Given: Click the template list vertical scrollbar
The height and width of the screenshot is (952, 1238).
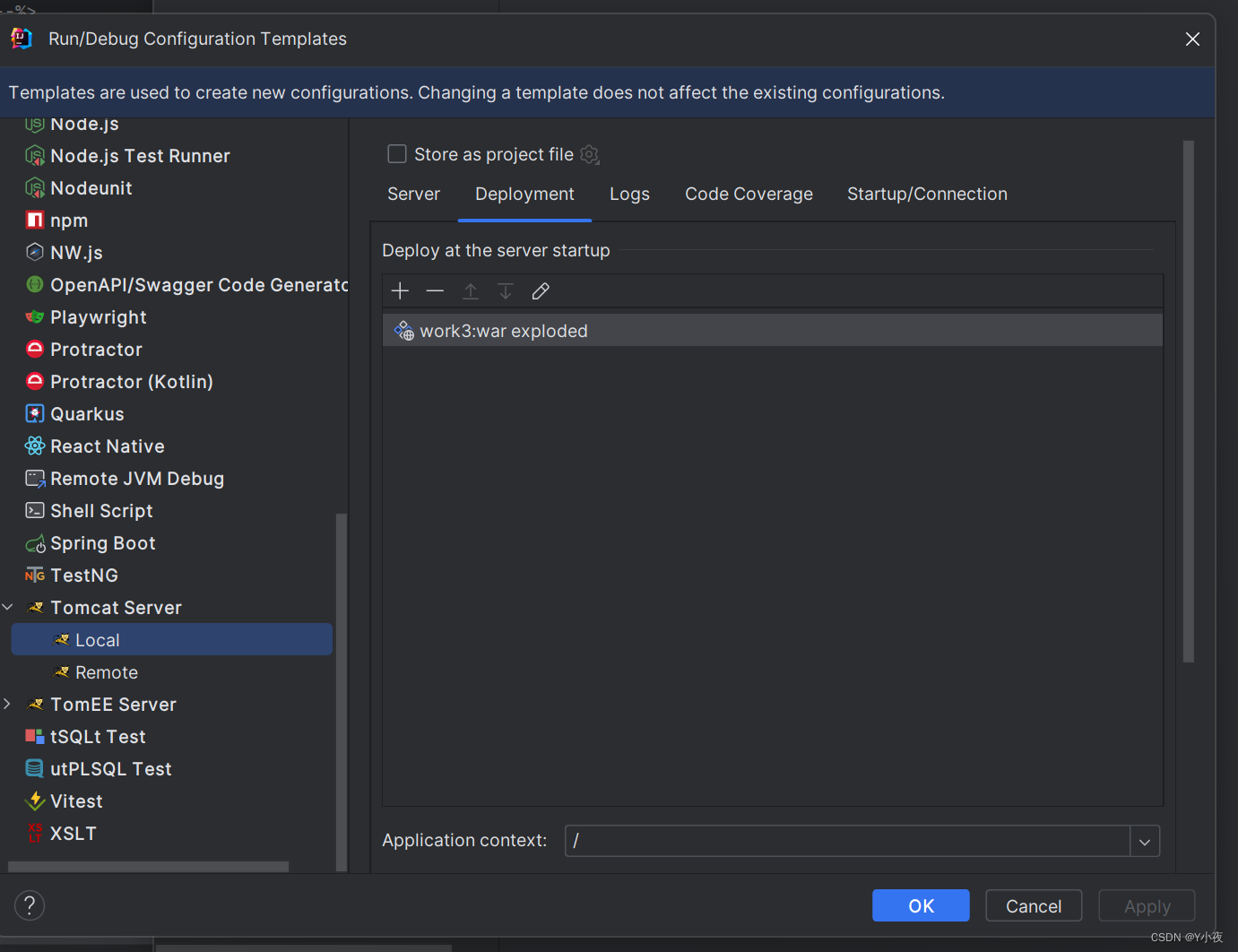Looking at the screenshot, I should point(340,692).
